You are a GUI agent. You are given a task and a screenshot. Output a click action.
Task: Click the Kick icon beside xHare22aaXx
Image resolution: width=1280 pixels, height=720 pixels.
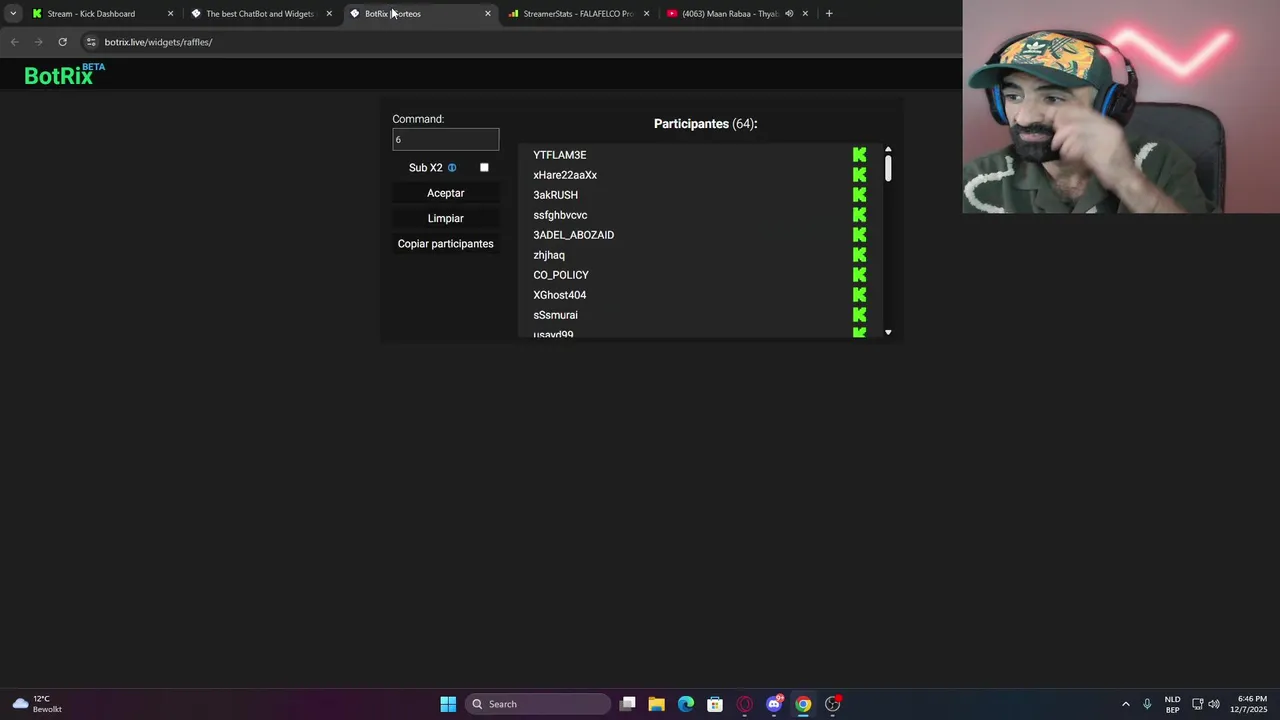tap(859, 175)
